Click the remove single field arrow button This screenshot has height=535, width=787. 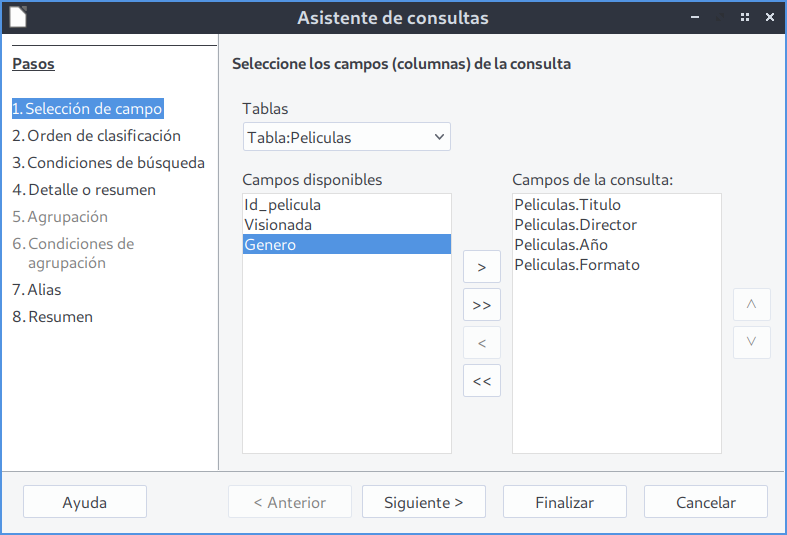482,343
